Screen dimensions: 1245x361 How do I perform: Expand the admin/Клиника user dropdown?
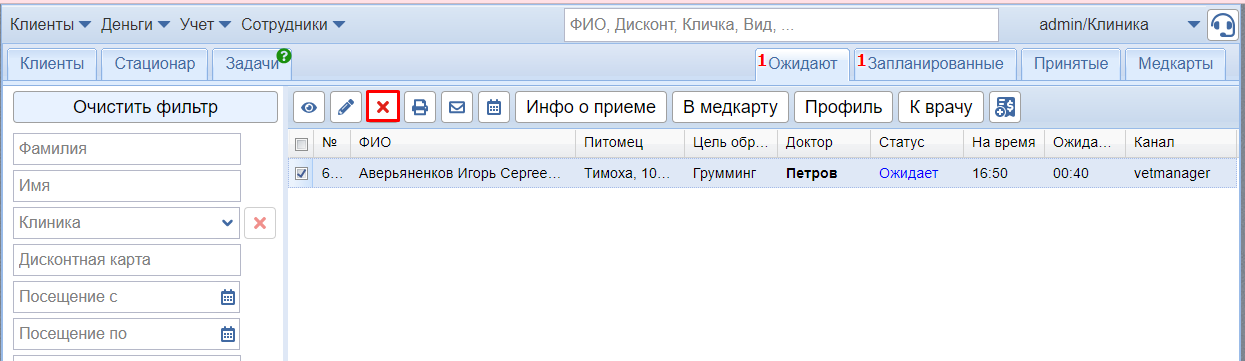coord(1193,24)
